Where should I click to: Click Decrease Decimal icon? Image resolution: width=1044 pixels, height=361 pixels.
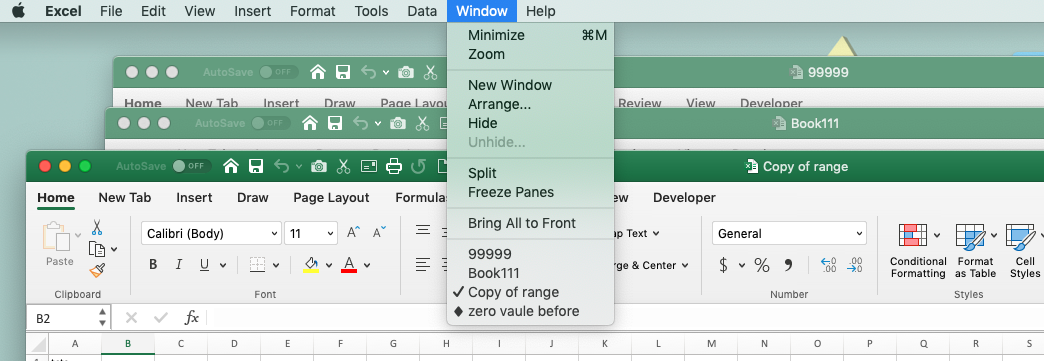[x=854, y=265]
